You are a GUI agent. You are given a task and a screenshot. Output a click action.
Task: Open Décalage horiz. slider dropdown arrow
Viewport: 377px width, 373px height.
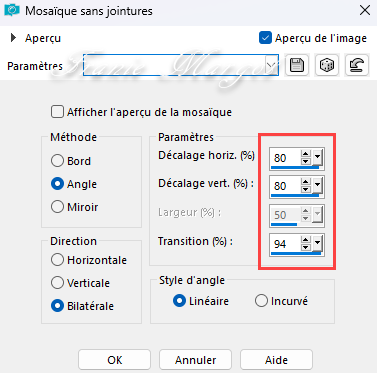(317, 157)
